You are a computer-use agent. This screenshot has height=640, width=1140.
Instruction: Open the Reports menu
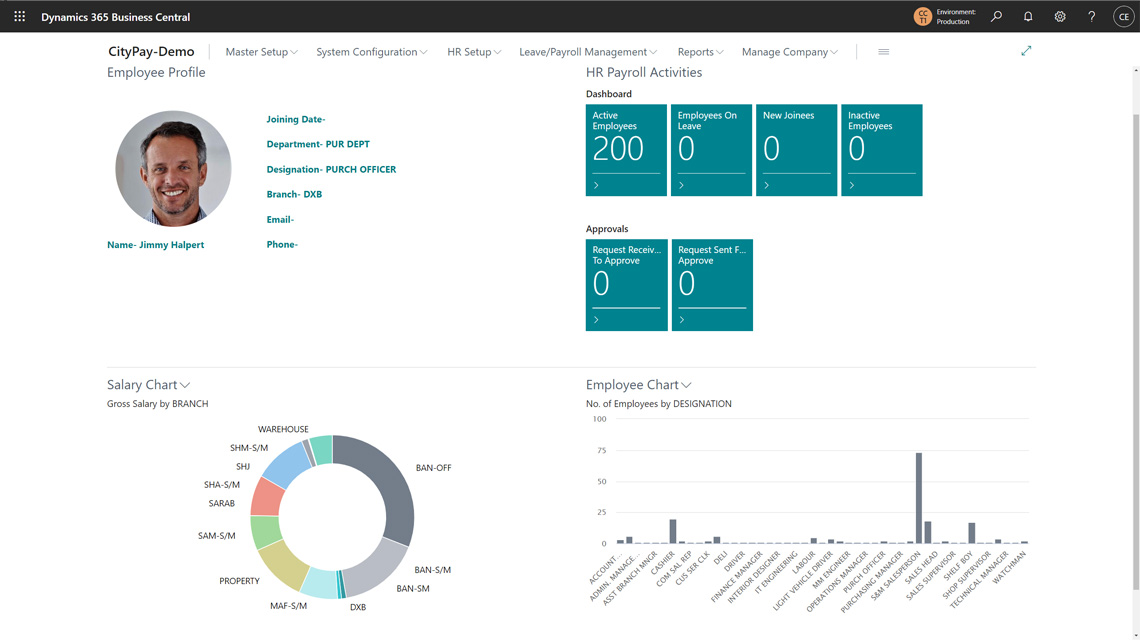pyautogui.click(x=700, y=52)
